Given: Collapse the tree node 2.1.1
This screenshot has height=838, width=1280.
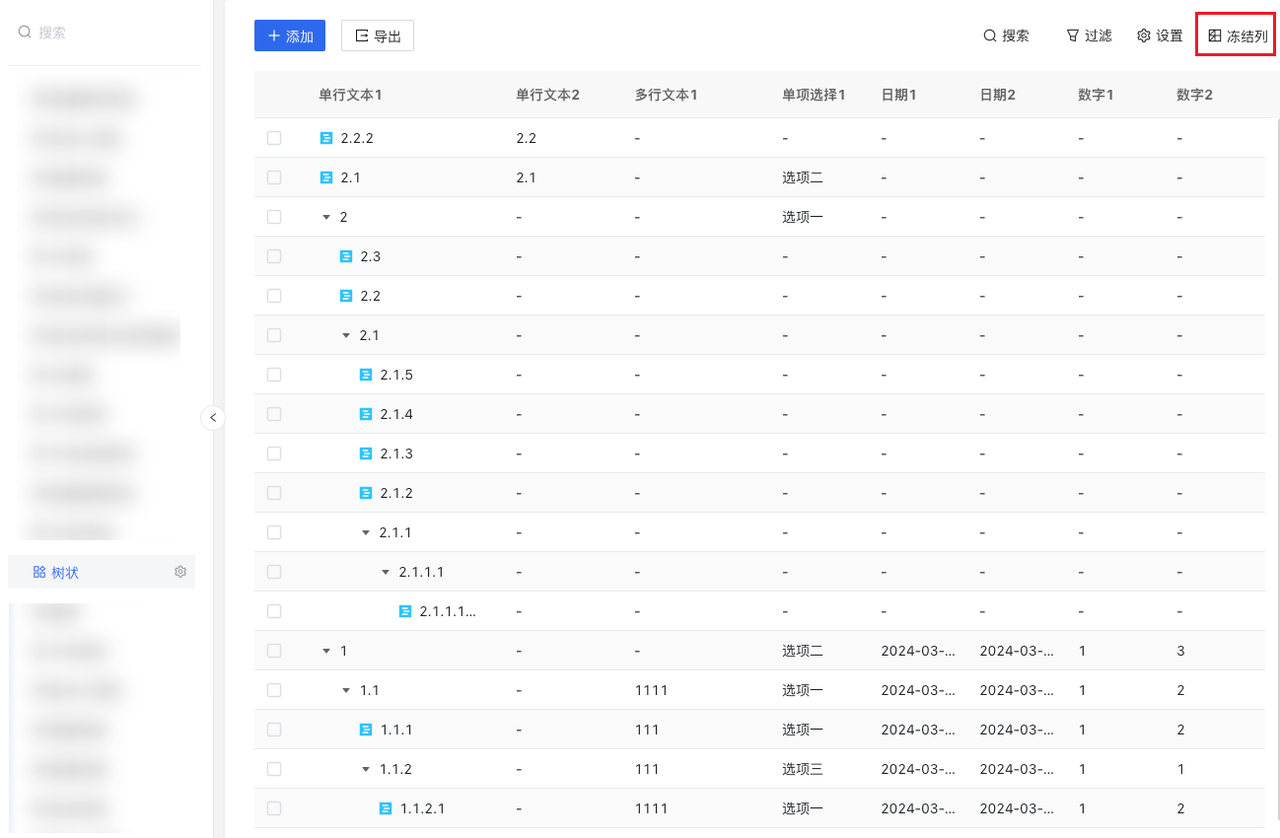Looking at the screenshot, I should [366, 533].
